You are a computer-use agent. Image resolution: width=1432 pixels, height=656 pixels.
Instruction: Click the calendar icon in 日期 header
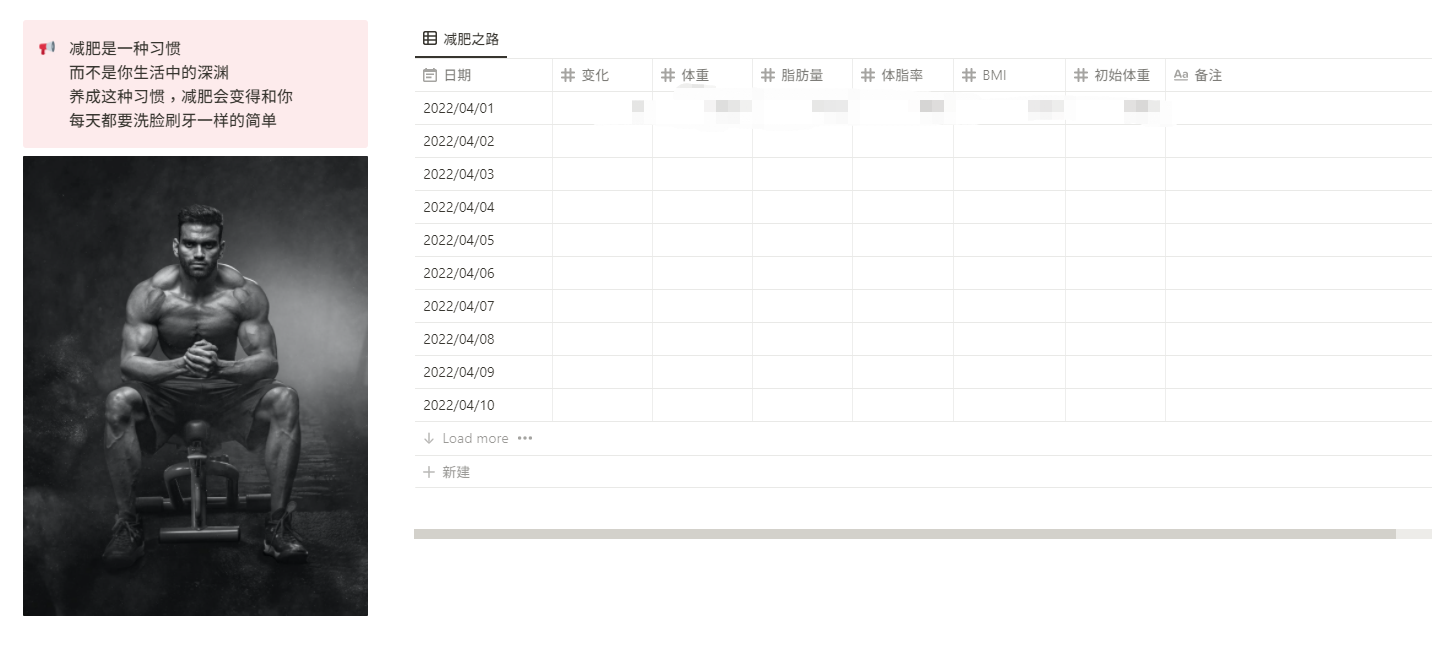[x=430, y=75]
